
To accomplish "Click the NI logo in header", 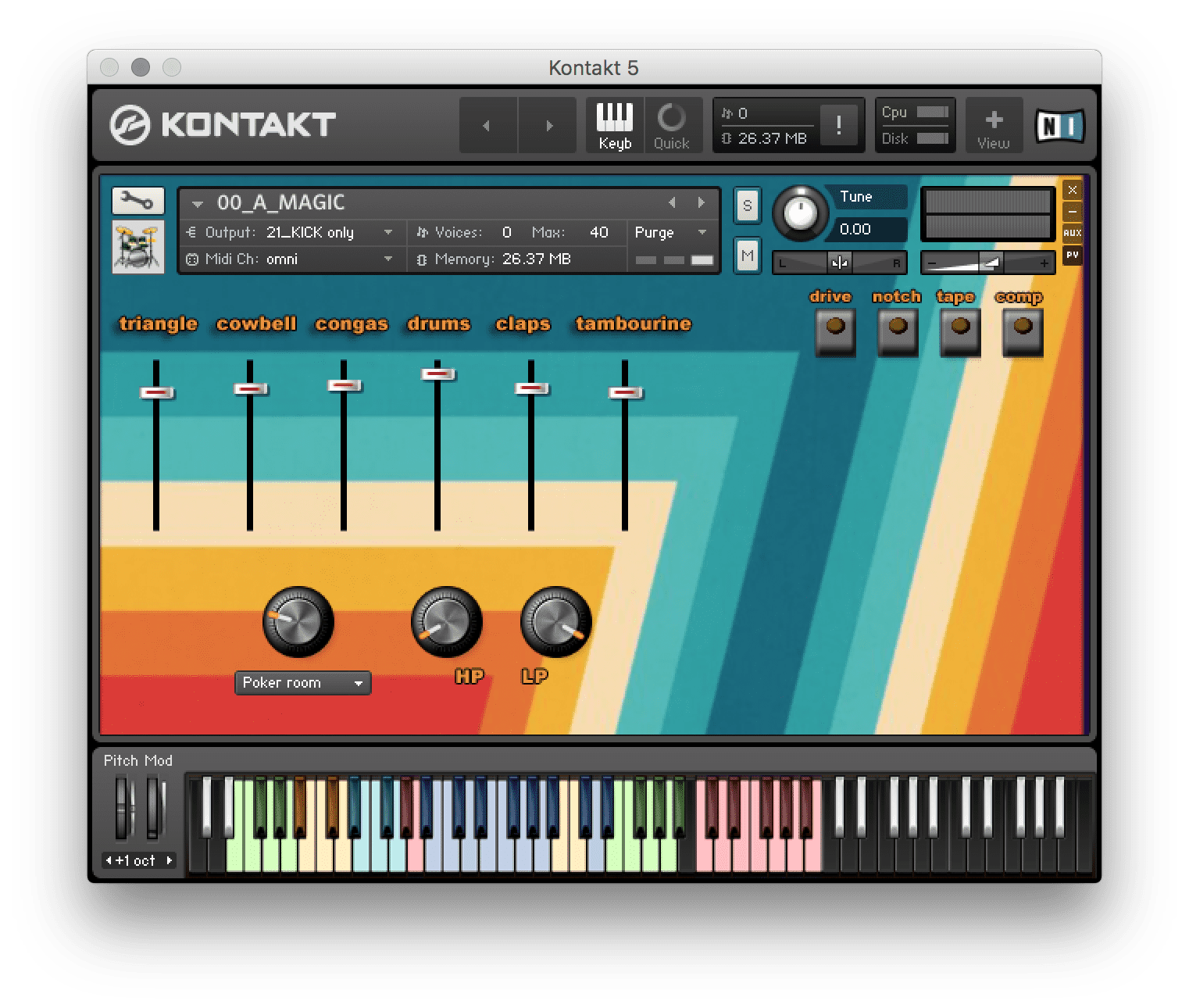I will [x=1060, y=126].
